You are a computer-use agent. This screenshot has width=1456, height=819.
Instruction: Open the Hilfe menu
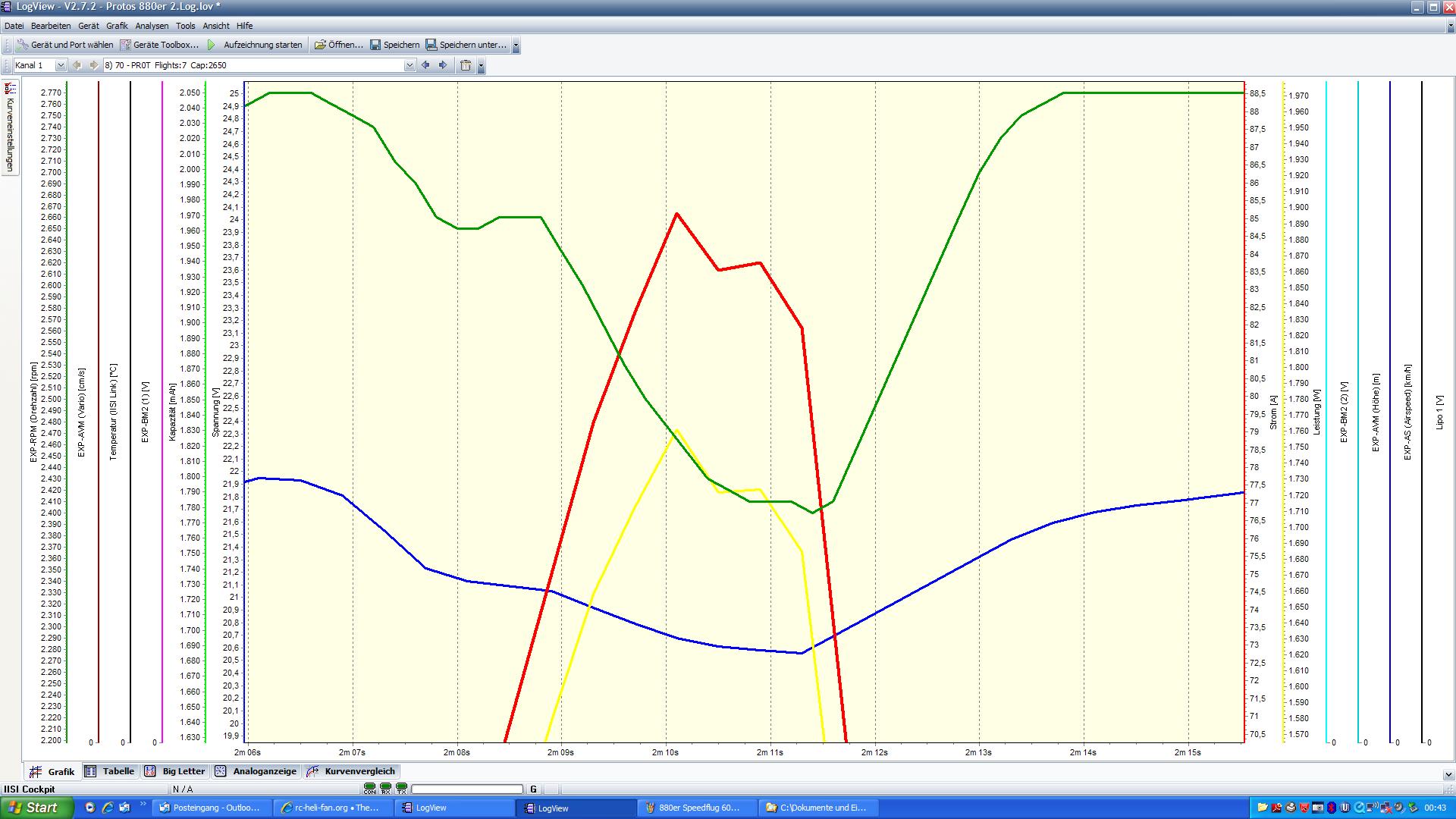(244, 26)
